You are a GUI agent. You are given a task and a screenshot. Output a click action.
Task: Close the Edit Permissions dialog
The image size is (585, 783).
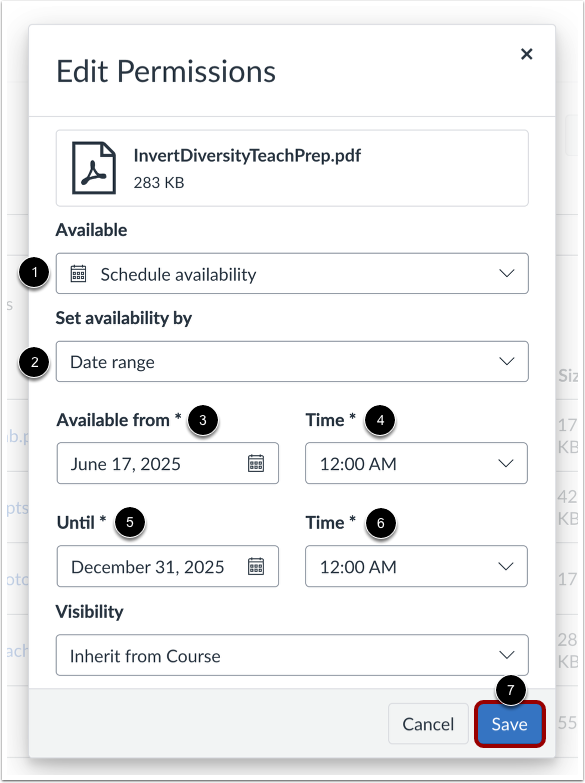click(x=526, y=54)
